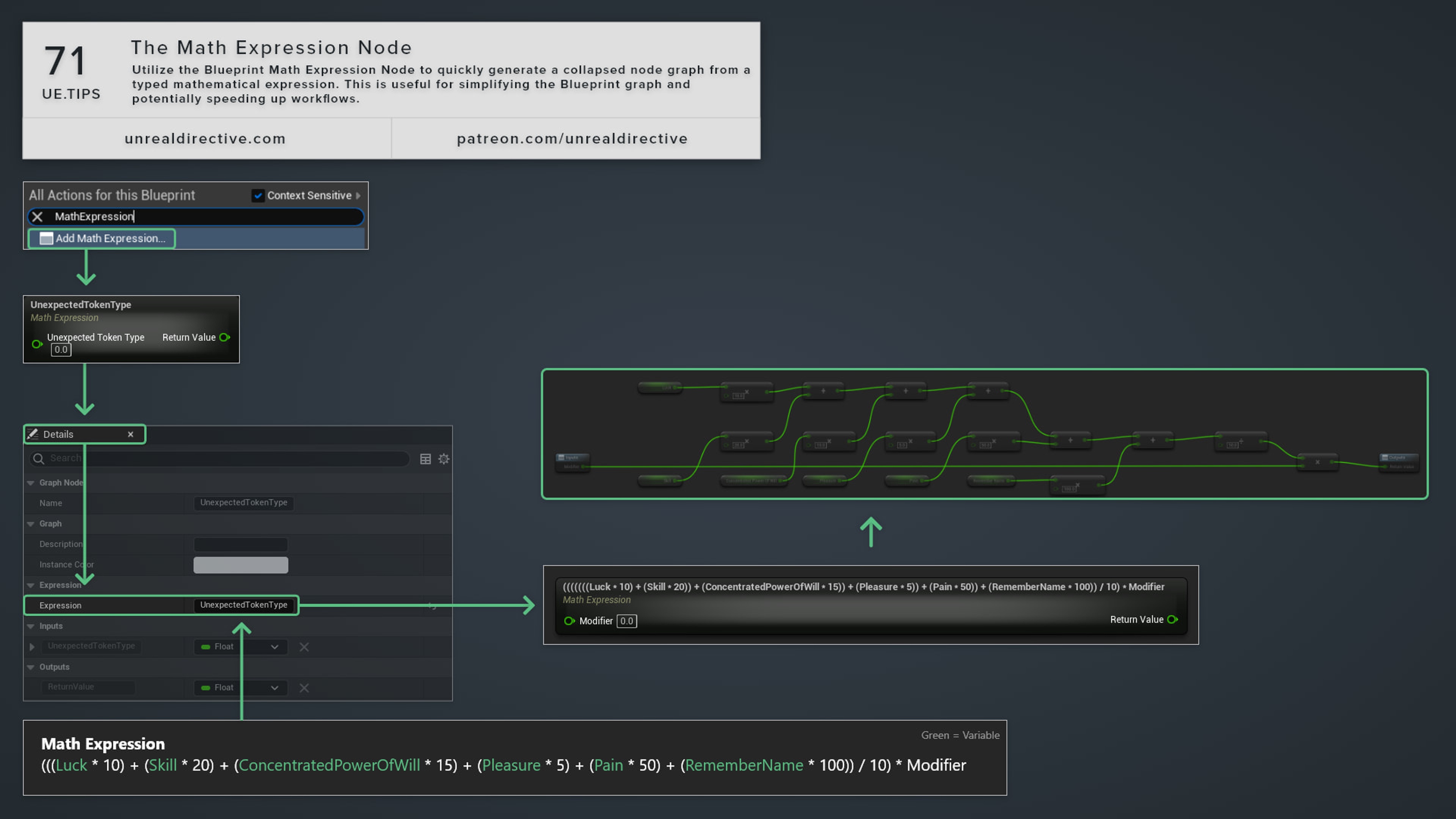Click the property matrix grid icon
This screenshot has height=819, width=1456.
425,458
